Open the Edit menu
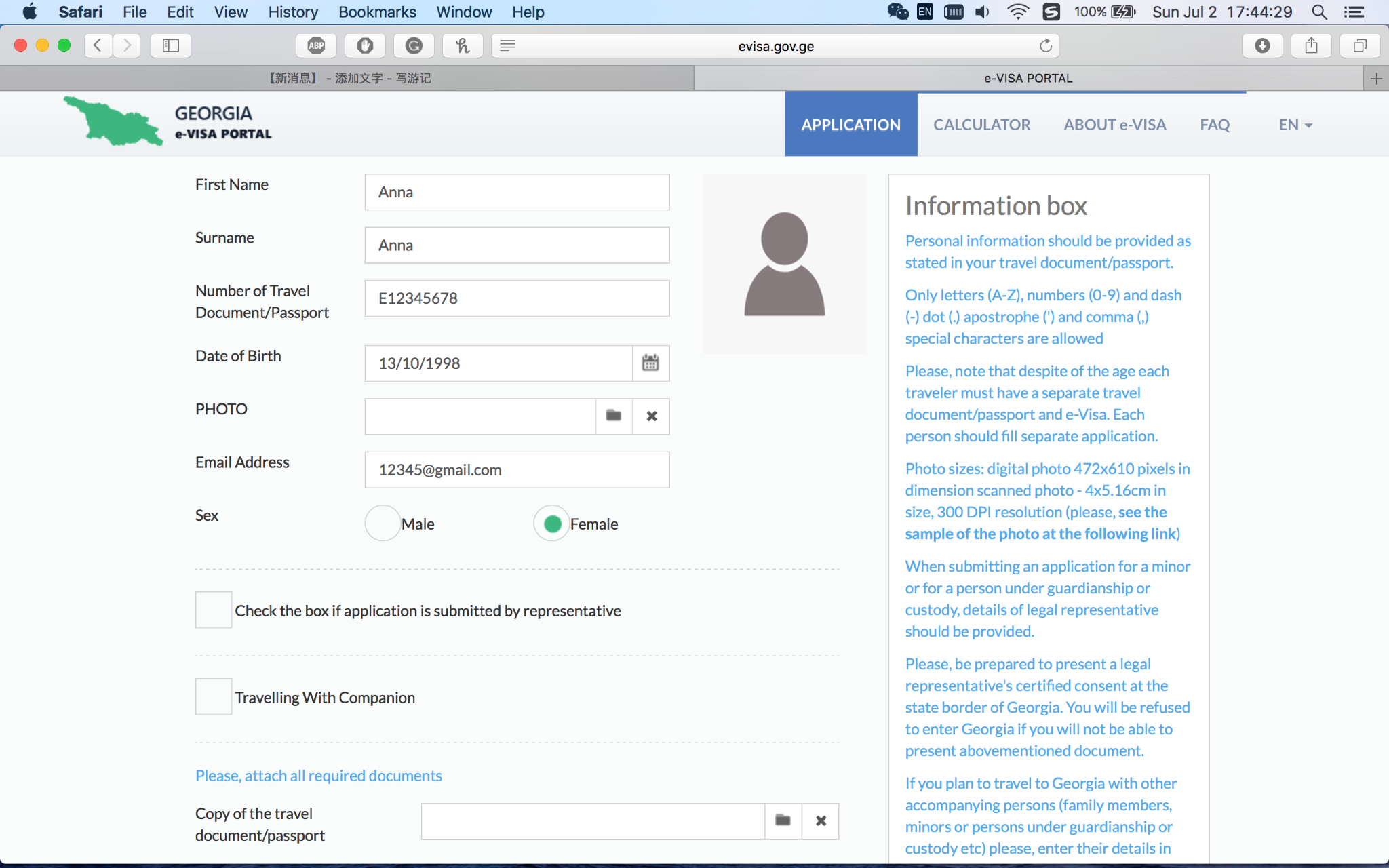 (x=180, y=12)
